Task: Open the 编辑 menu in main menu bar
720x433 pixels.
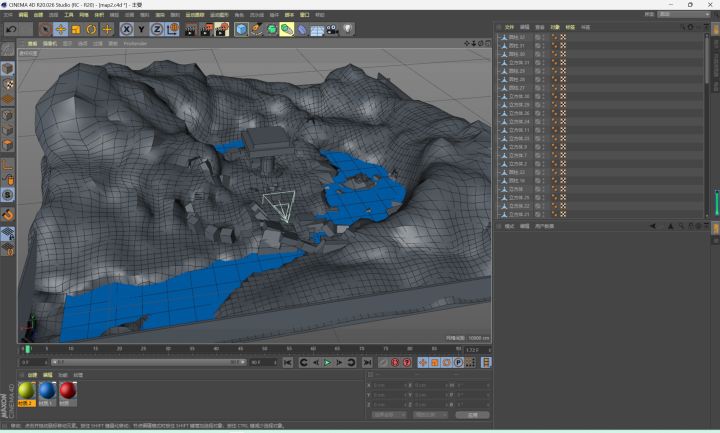Action: [x=23, y=15]
